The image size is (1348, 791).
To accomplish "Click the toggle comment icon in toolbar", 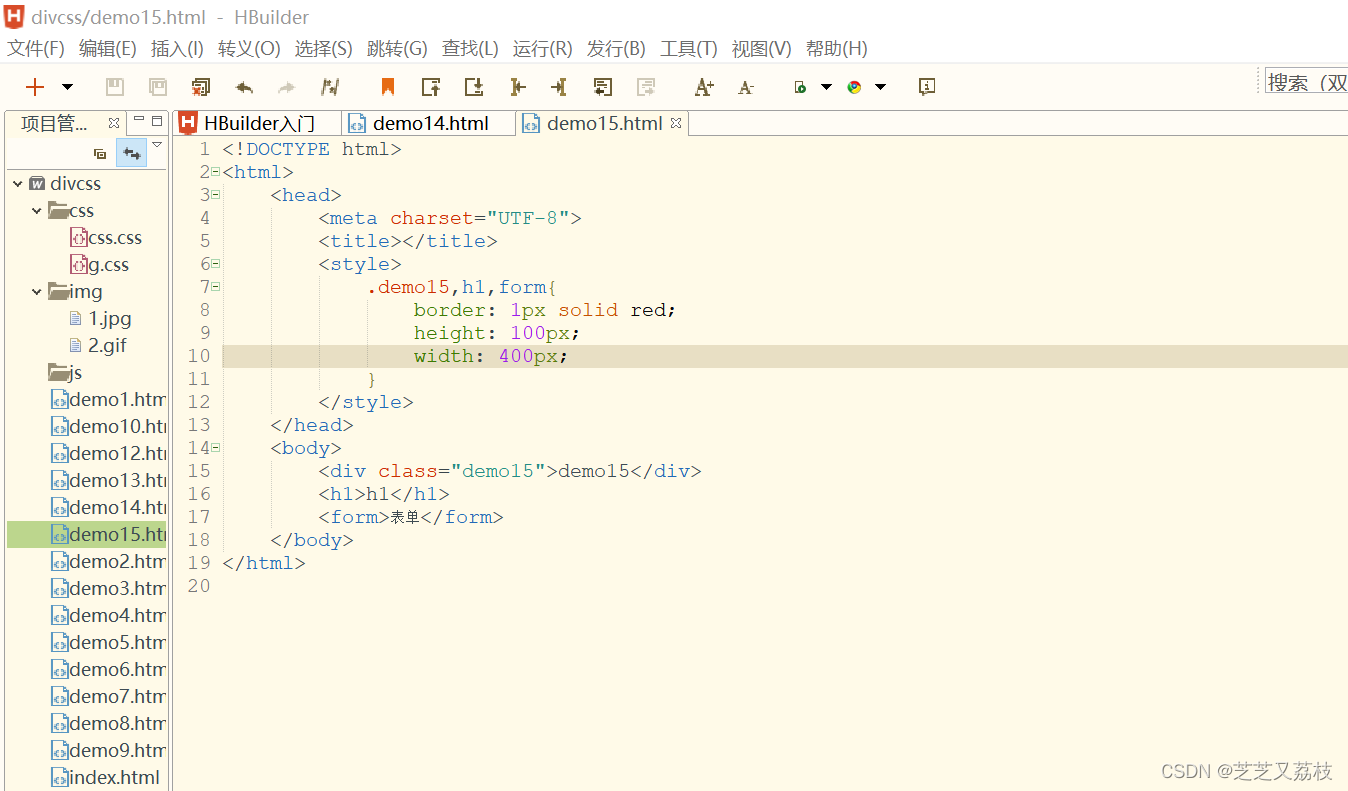I will [x=331, y=87].
